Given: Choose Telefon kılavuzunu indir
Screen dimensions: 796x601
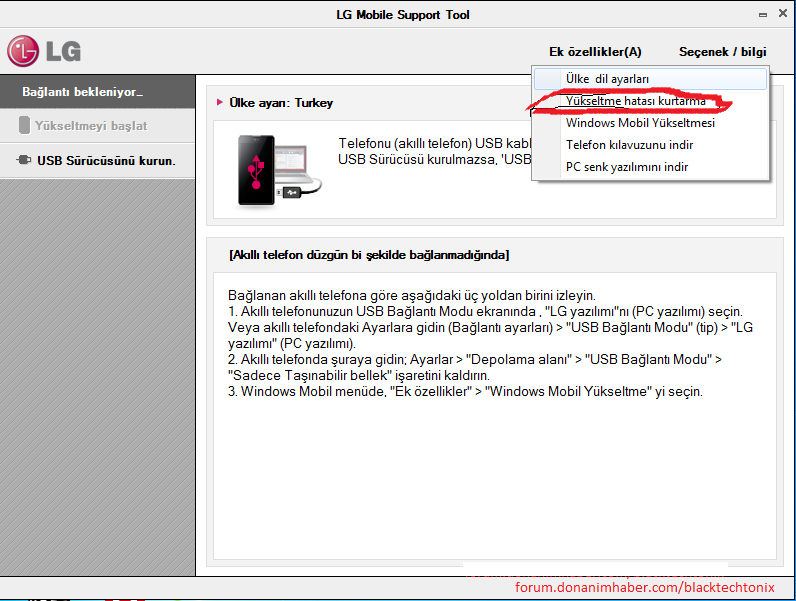Looking at the screenshot, I should pos(650,145).
